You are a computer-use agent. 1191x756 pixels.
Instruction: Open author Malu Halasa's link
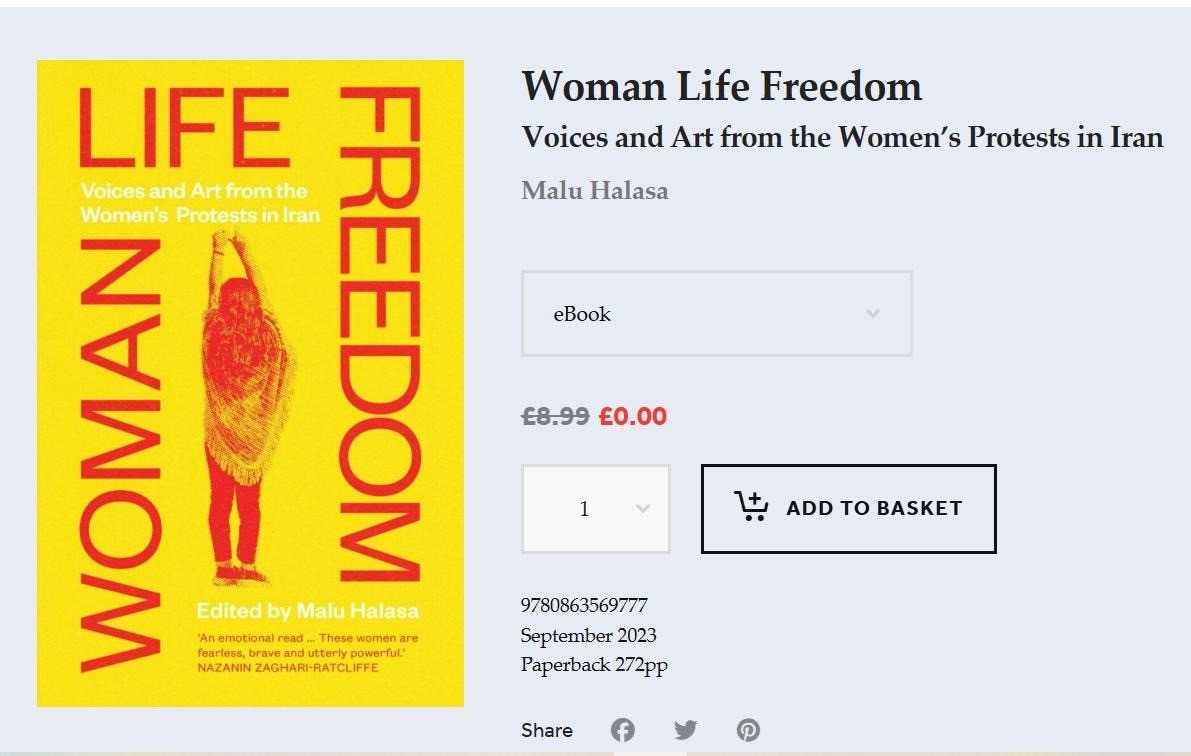pos(595,190)
